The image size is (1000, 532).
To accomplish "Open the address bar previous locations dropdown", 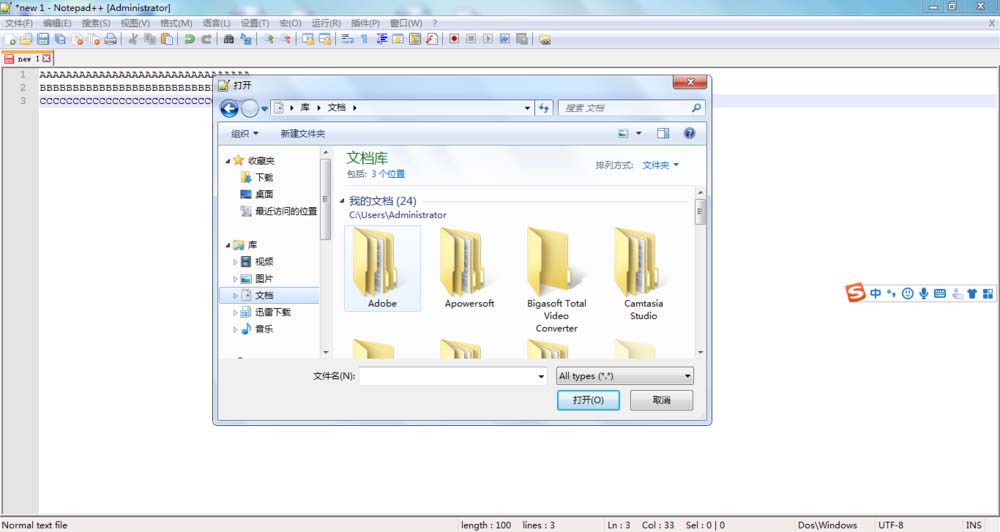I will click(527, 108).
